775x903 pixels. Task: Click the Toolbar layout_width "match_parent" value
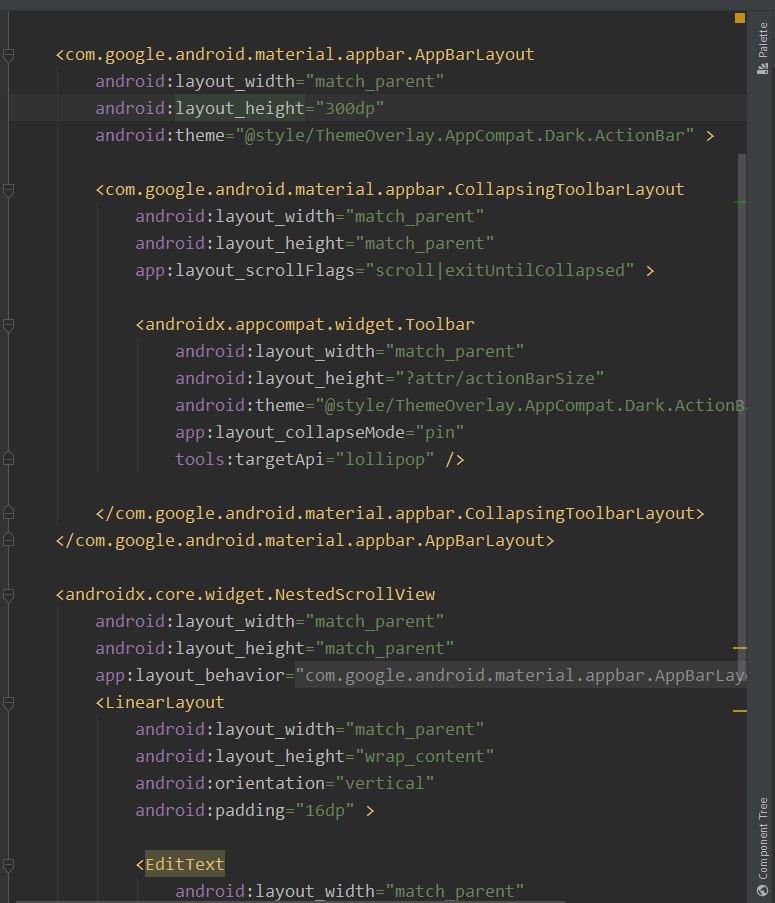[x=455, y=352]
